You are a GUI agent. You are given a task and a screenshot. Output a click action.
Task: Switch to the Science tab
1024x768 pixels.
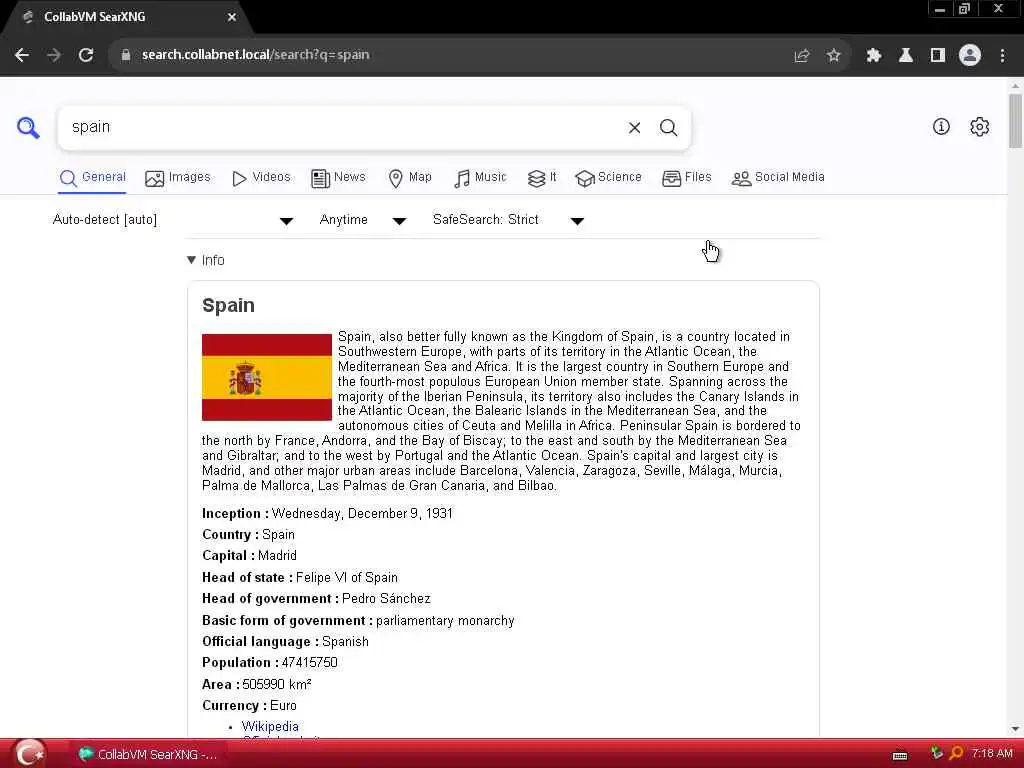(x=608, y=178)
